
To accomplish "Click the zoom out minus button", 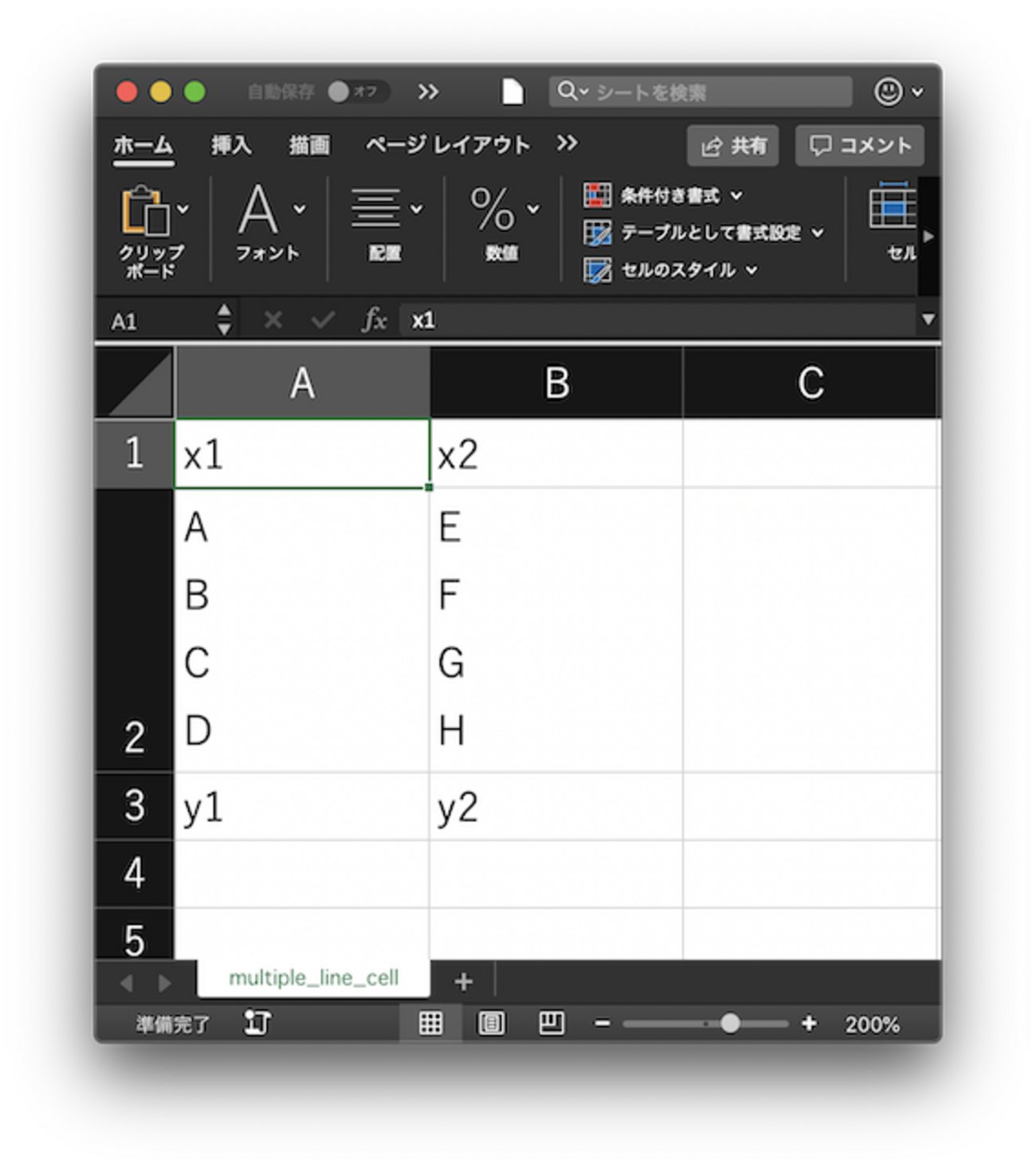I will click(x=602, y=1024).
